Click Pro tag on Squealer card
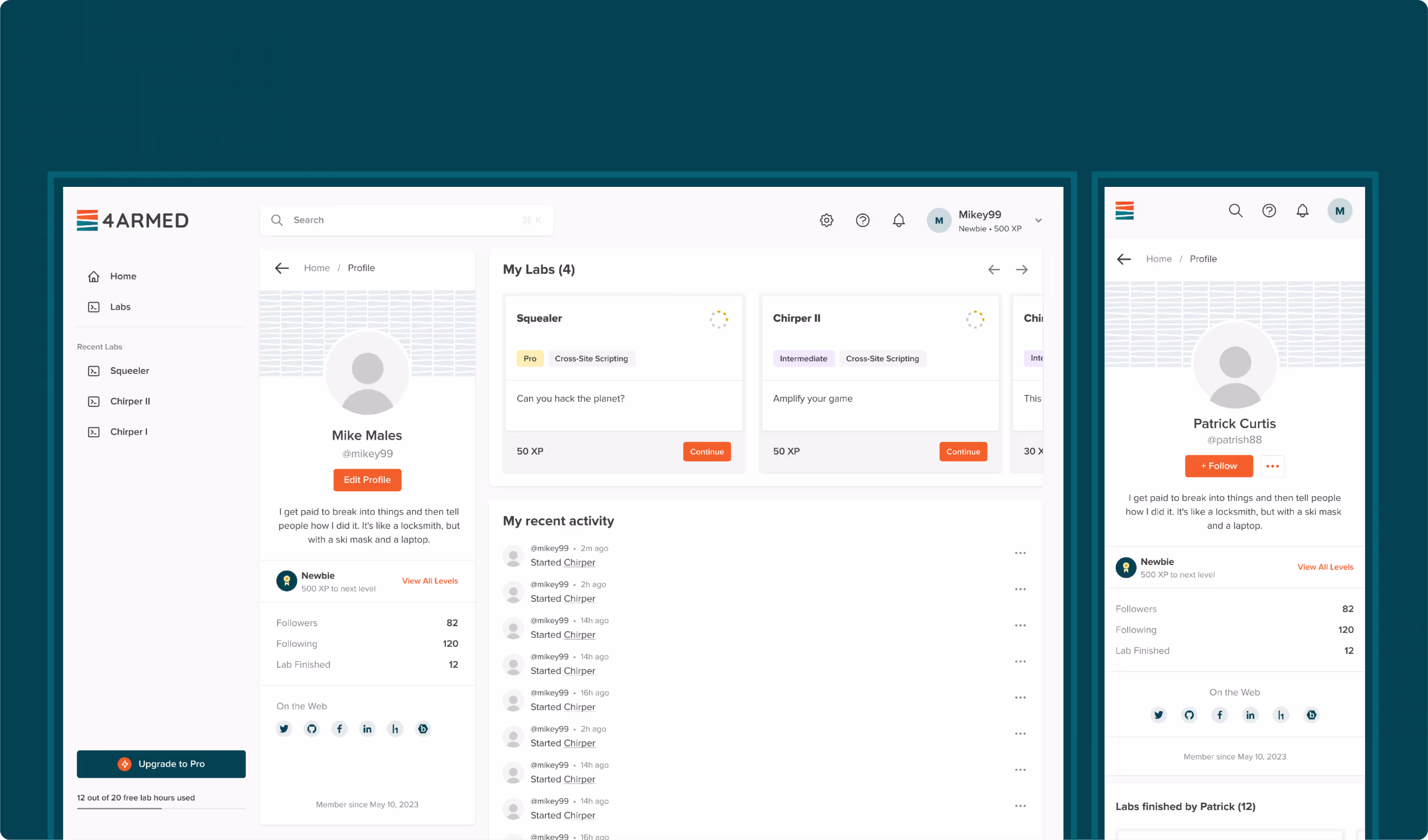 pos(530,359)
